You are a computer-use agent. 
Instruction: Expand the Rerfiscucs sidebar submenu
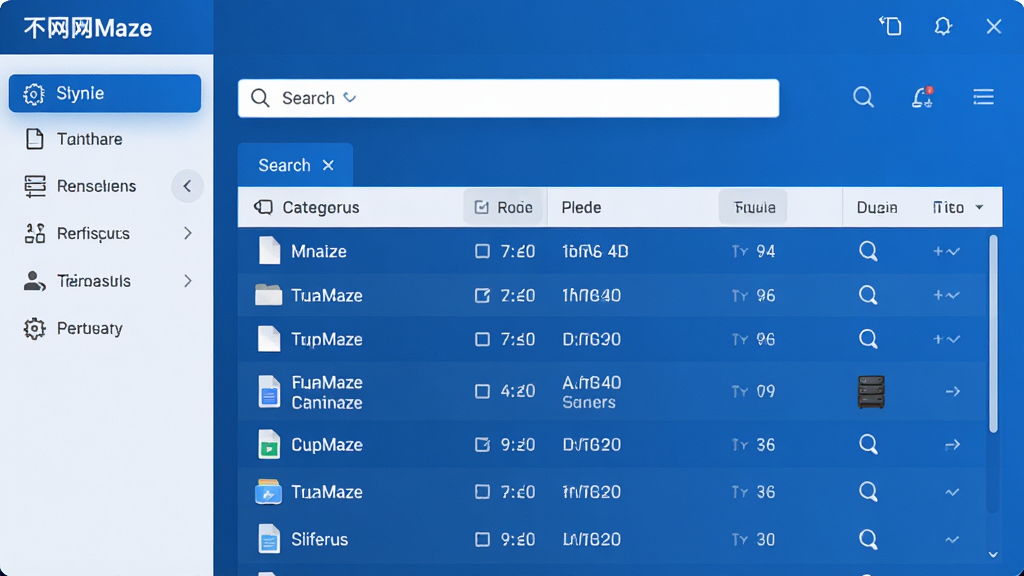[187, 233]
